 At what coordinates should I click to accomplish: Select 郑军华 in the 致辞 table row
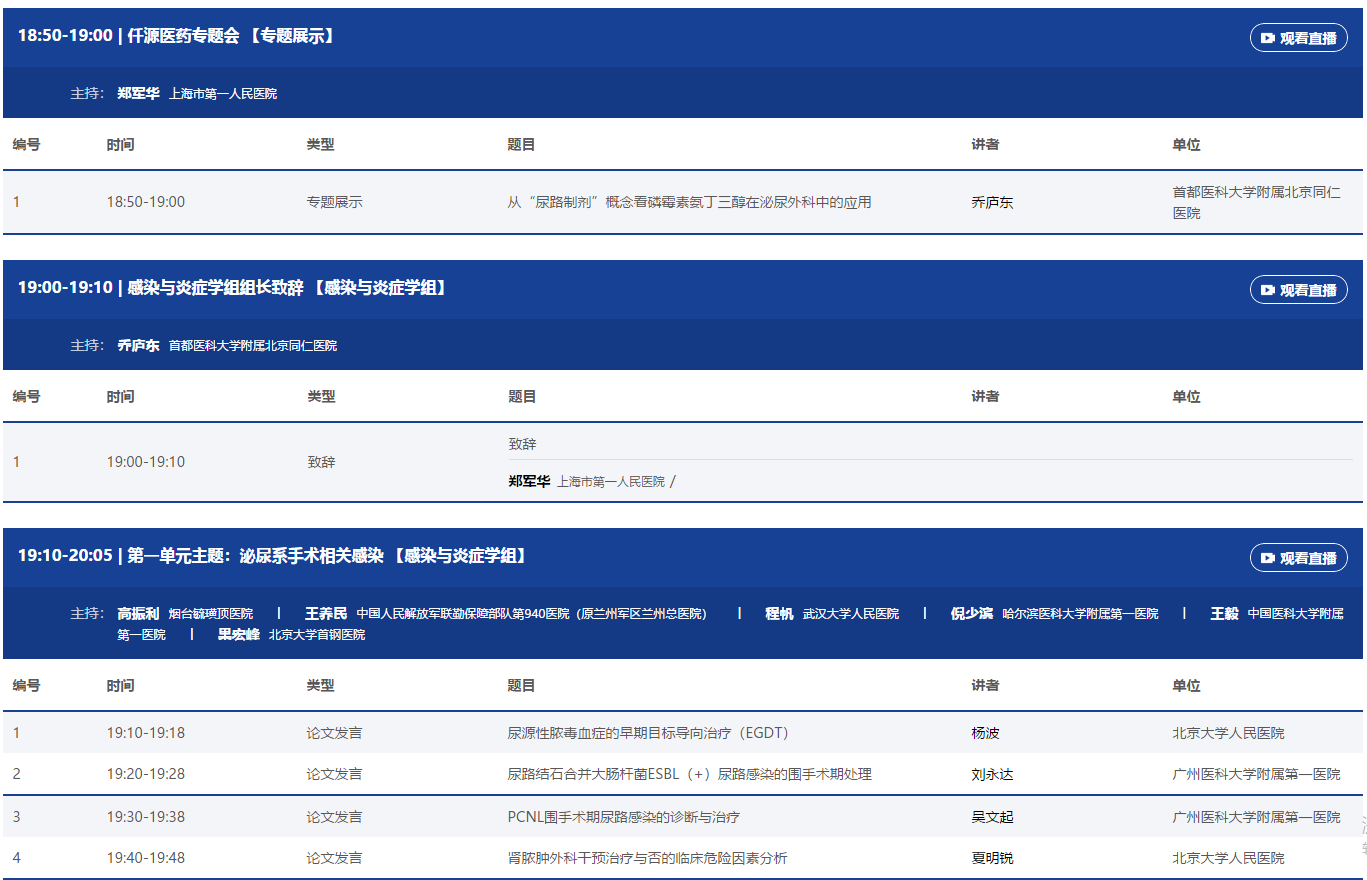[x=529, y=481]
